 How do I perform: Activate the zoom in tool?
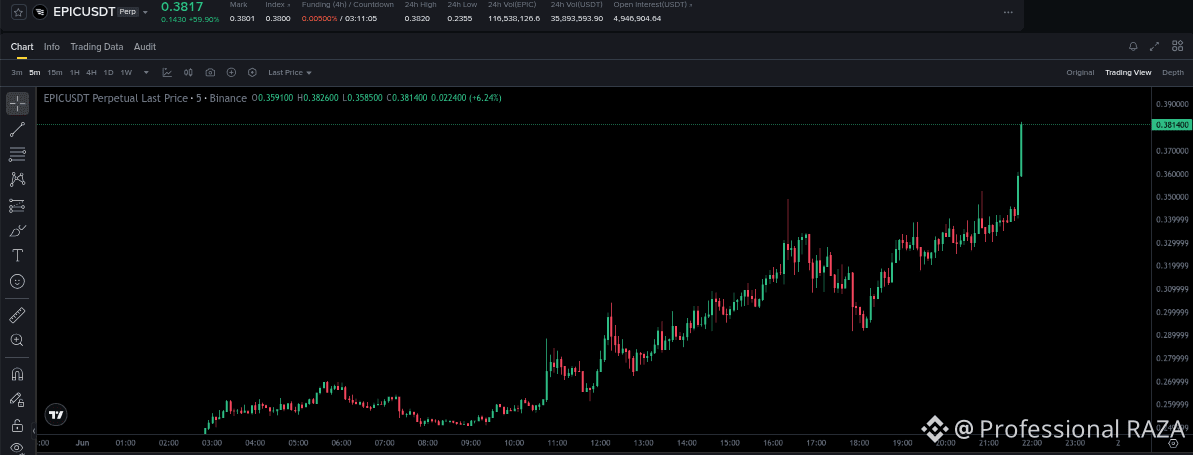(17, 340)
